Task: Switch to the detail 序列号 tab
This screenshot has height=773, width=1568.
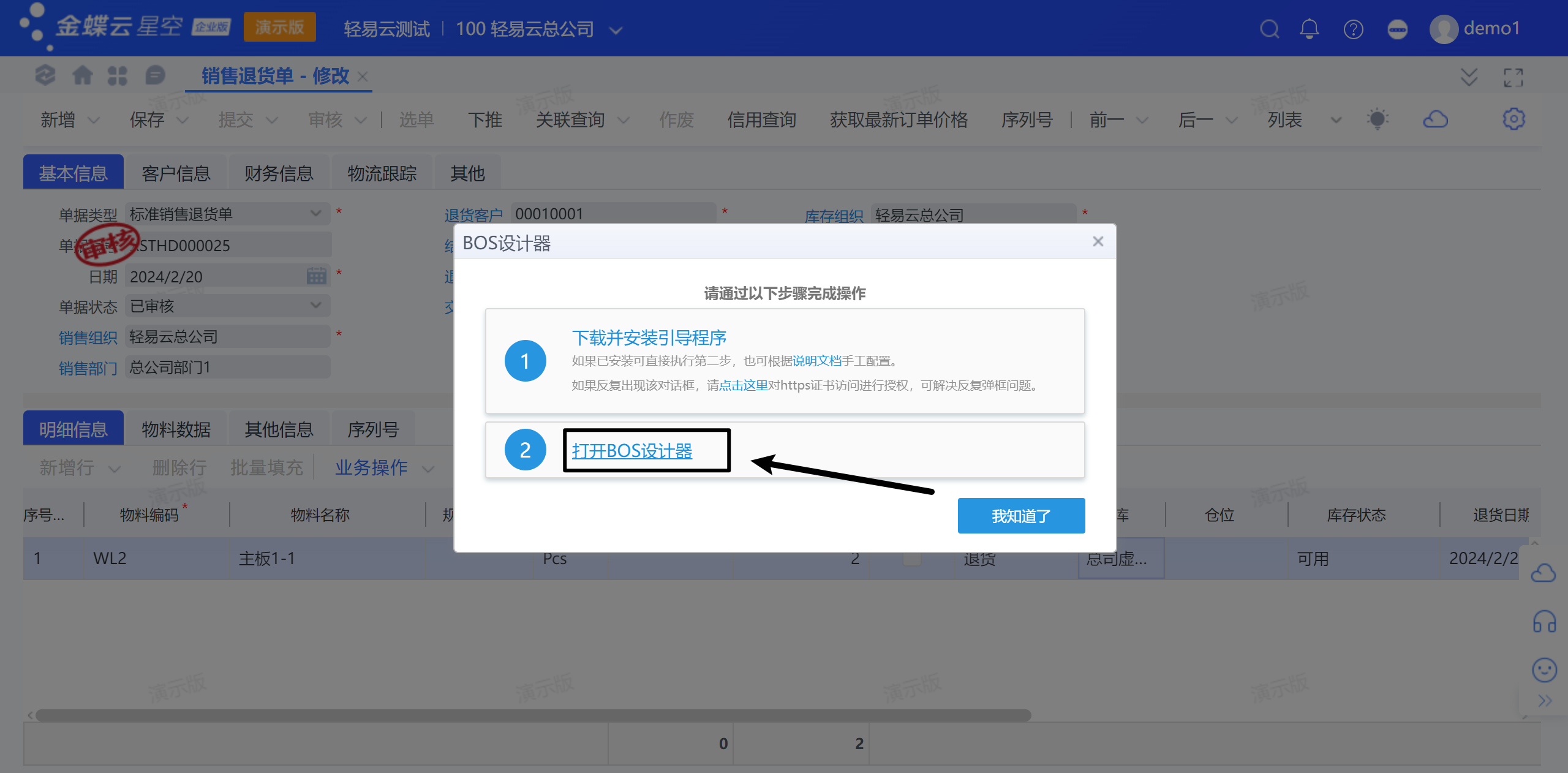Action: coord(373,429)
